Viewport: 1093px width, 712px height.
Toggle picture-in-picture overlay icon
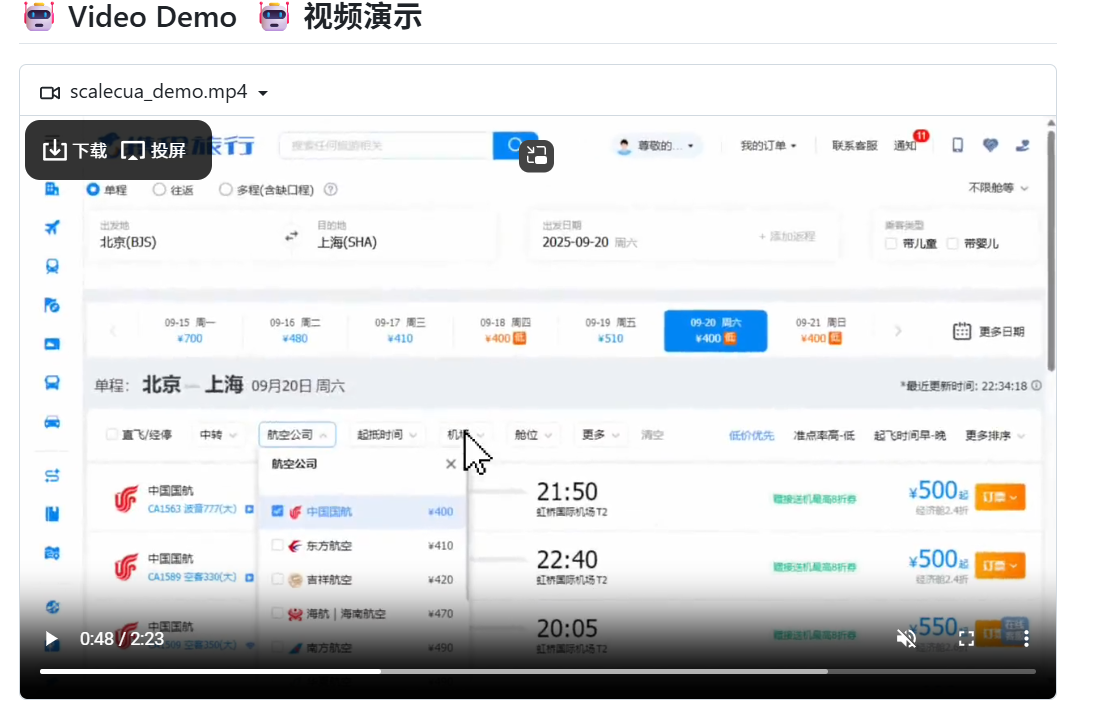point(536,155)
